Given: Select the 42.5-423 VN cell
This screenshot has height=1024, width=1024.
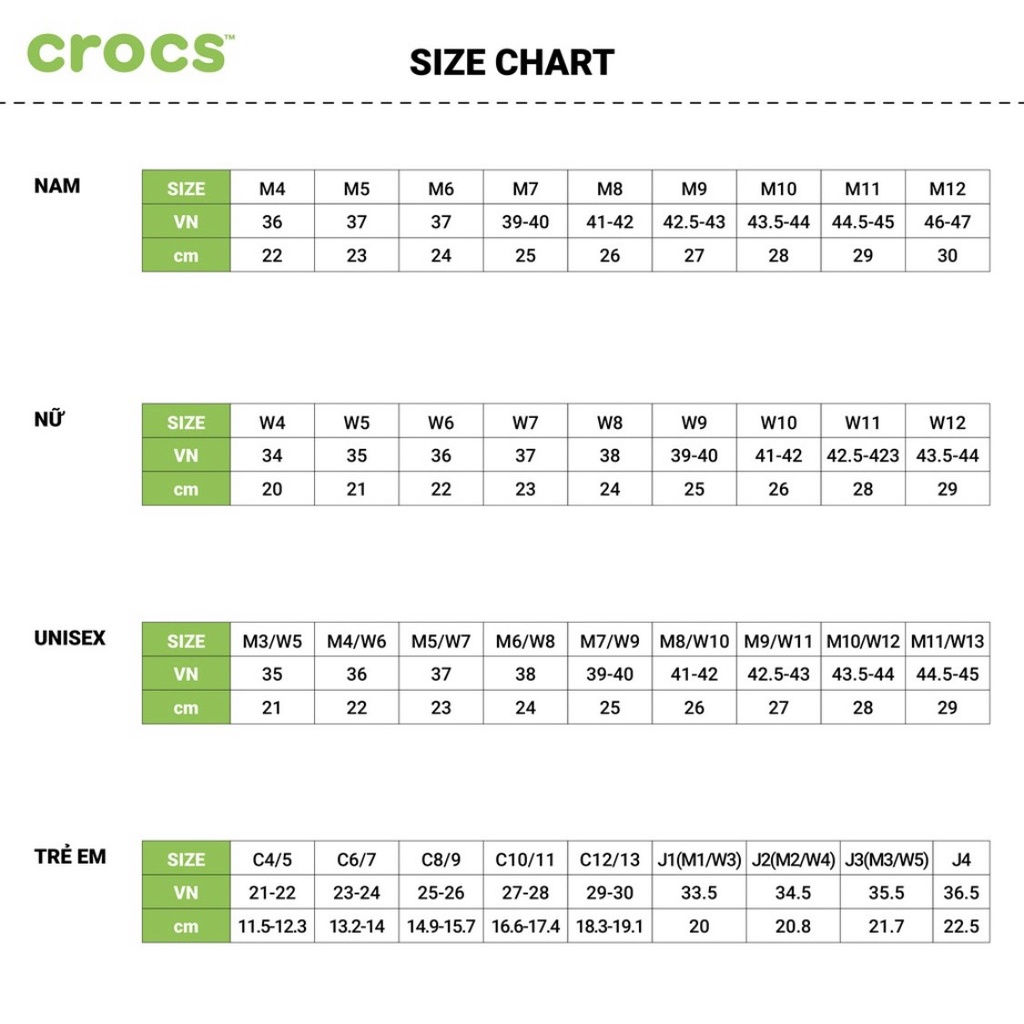Looking at the screenshot, I should [x=863, y=456].
